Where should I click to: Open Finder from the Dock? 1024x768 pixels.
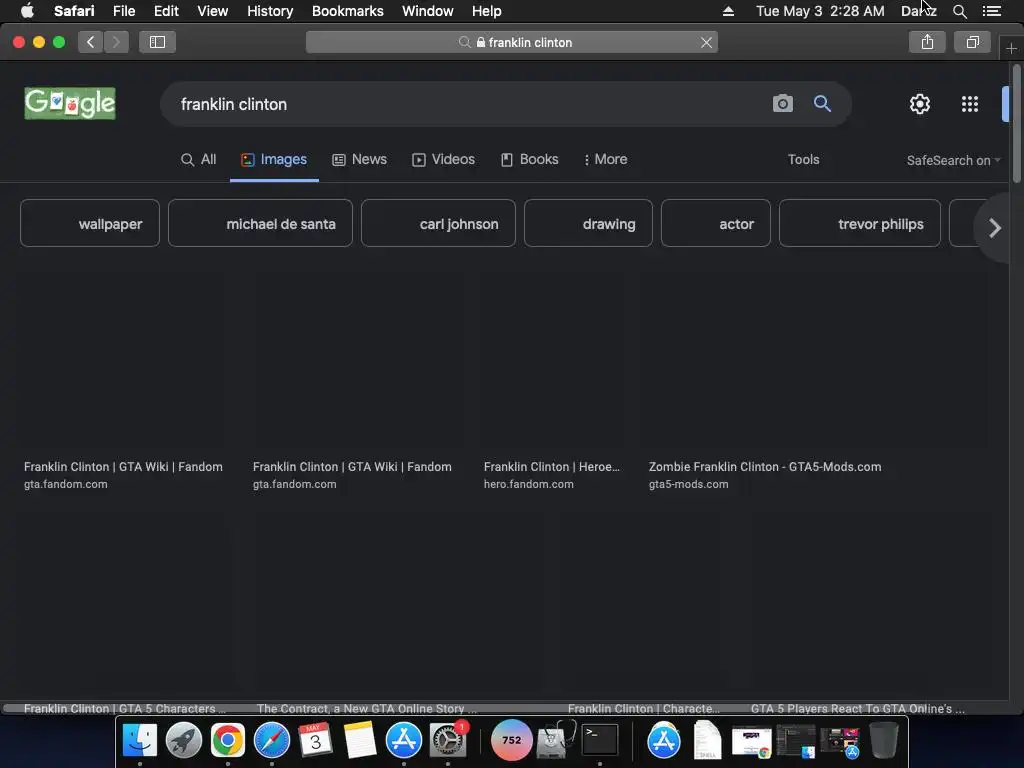coord(140,740)
